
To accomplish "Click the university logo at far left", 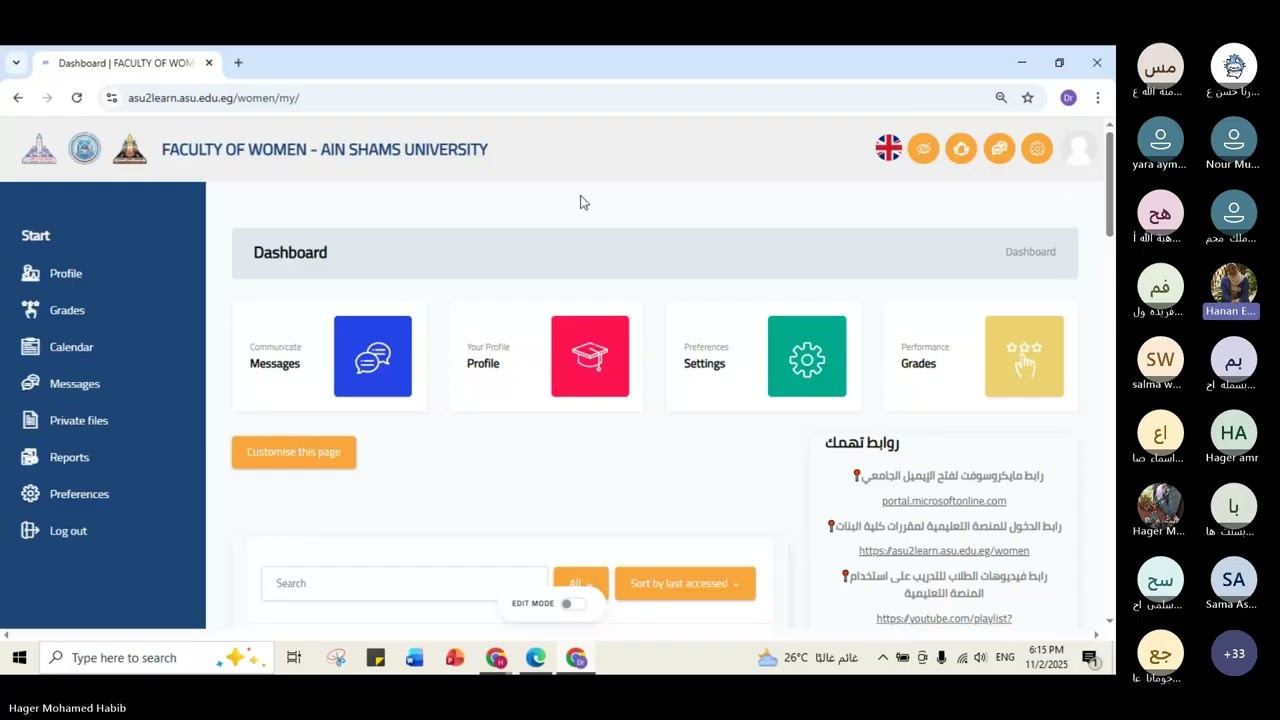I will coord(39,149).
